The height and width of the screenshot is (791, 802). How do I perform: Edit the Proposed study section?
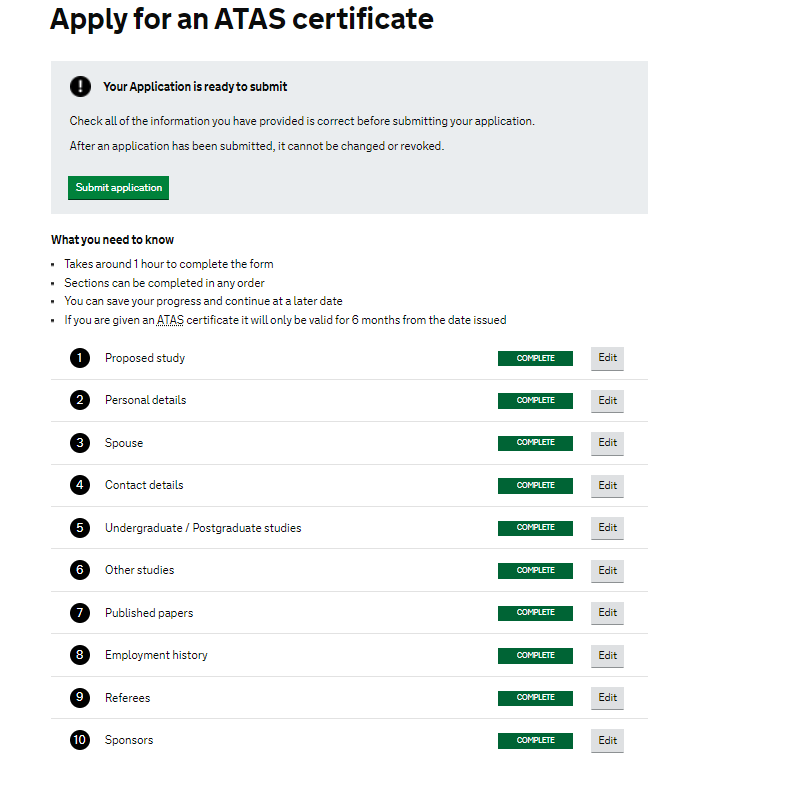[607, 358]
